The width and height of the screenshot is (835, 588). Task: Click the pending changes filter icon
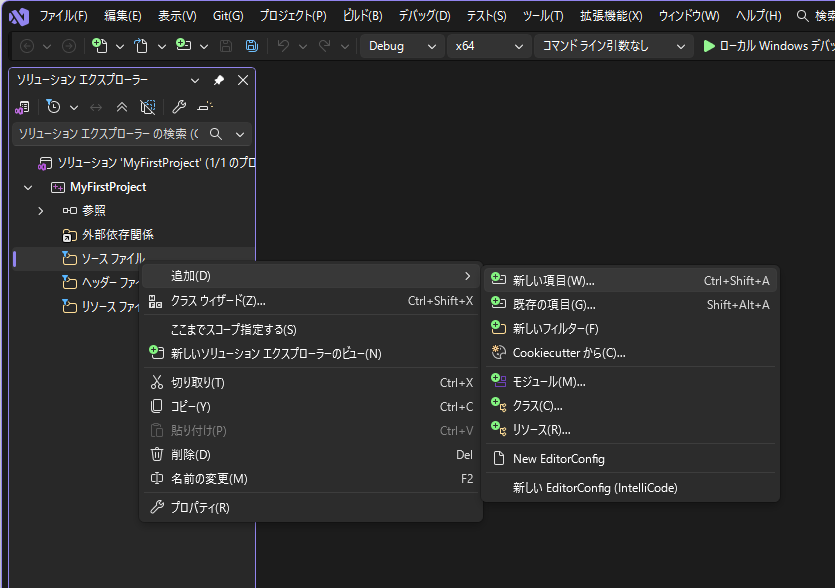[x=53, y=107]
